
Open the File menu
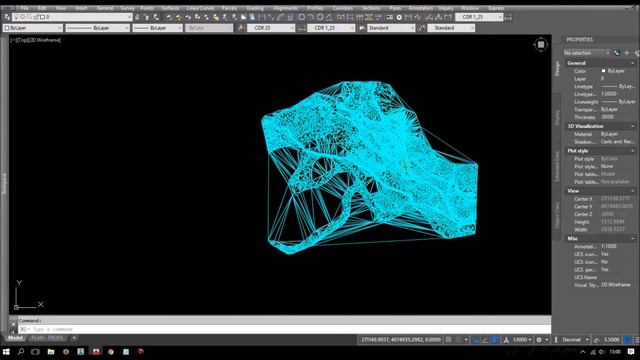coord(24,8)
